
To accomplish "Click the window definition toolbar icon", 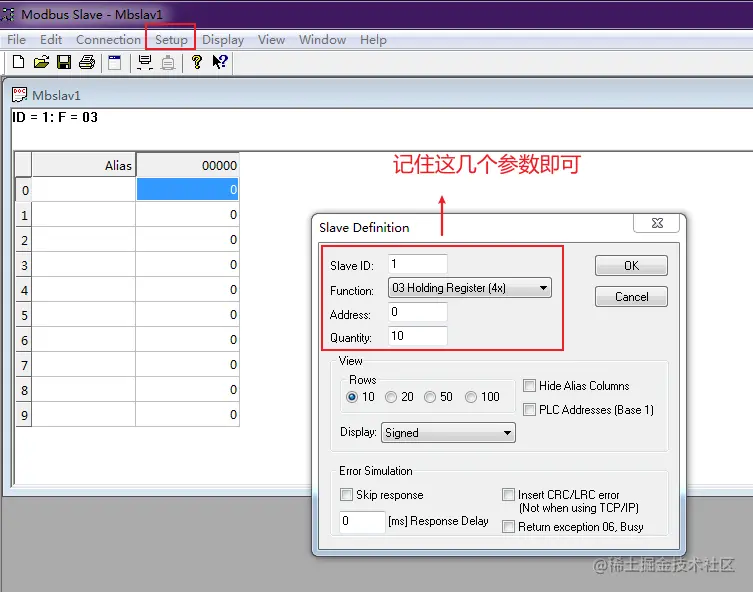I will [115, 62].
